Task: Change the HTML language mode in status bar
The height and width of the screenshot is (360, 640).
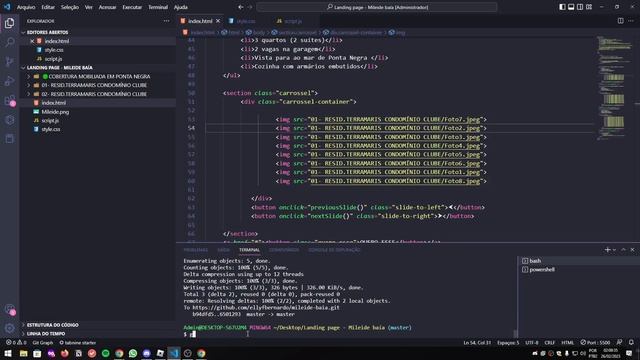Action: coord(567,342)
